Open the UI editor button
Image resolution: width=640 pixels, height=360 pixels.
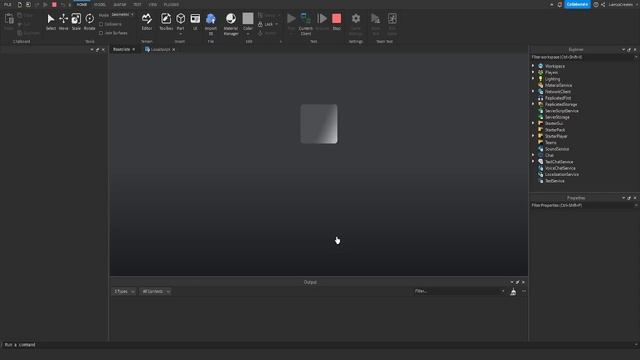[x=195, y=22]
